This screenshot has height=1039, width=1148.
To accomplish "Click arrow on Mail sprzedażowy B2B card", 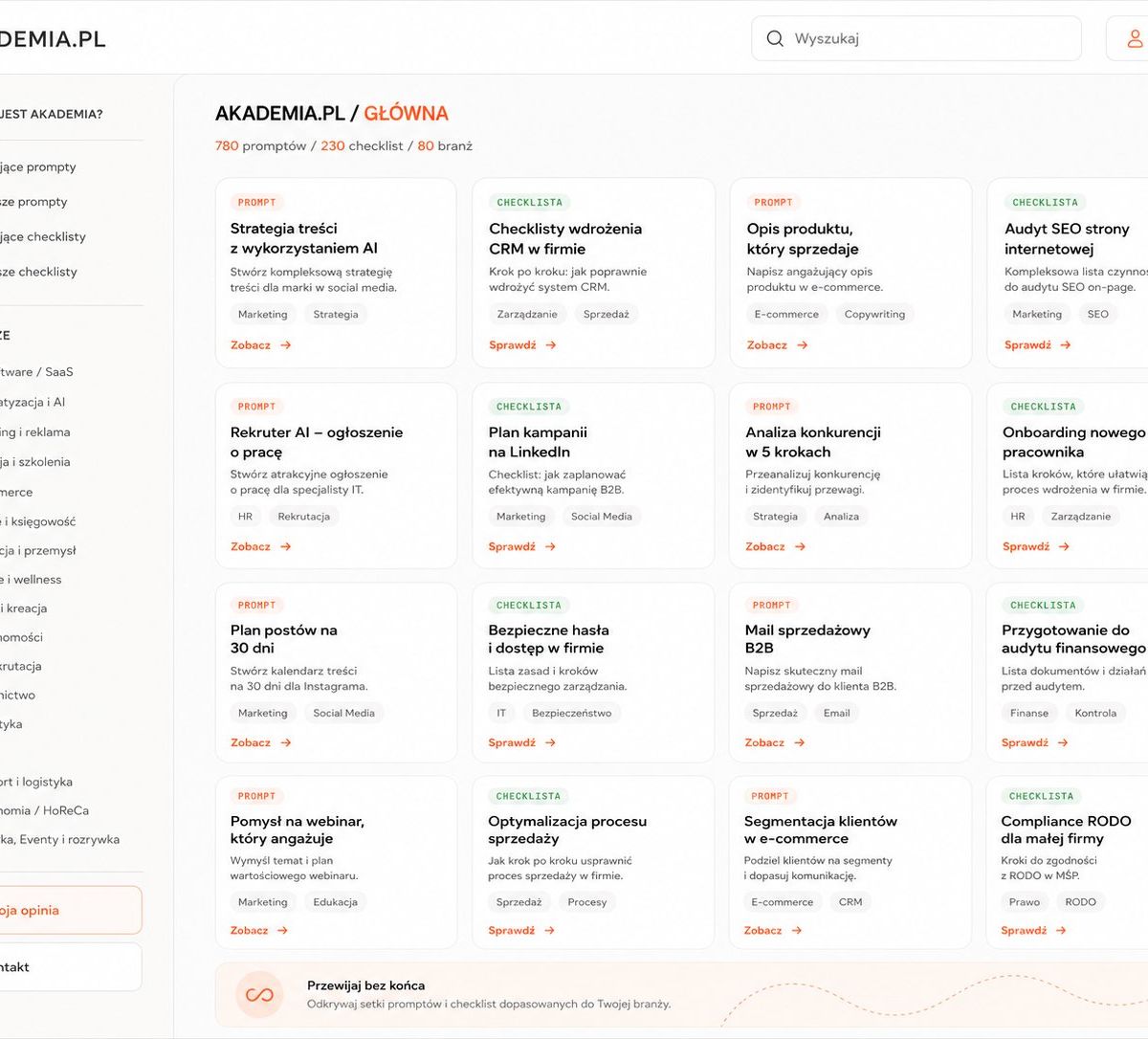I will (x=800, y=742).
